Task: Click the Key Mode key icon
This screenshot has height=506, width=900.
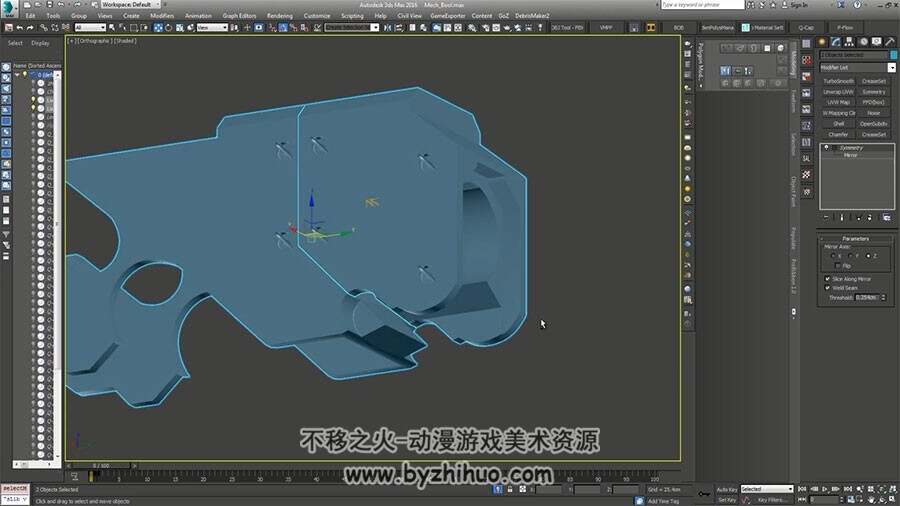Action: (x=704, y=493)
